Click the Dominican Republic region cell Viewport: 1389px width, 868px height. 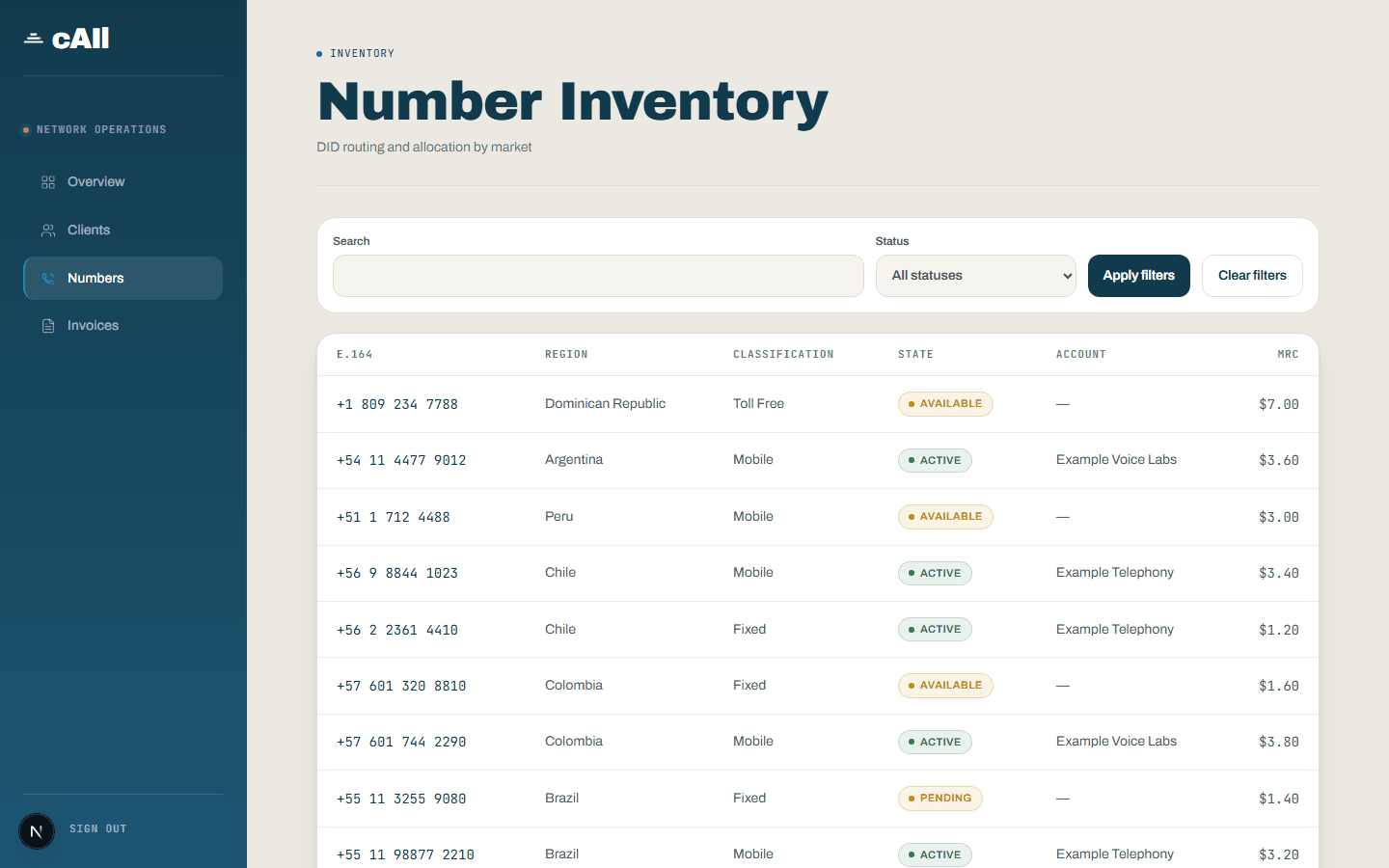tap(605, 404)
